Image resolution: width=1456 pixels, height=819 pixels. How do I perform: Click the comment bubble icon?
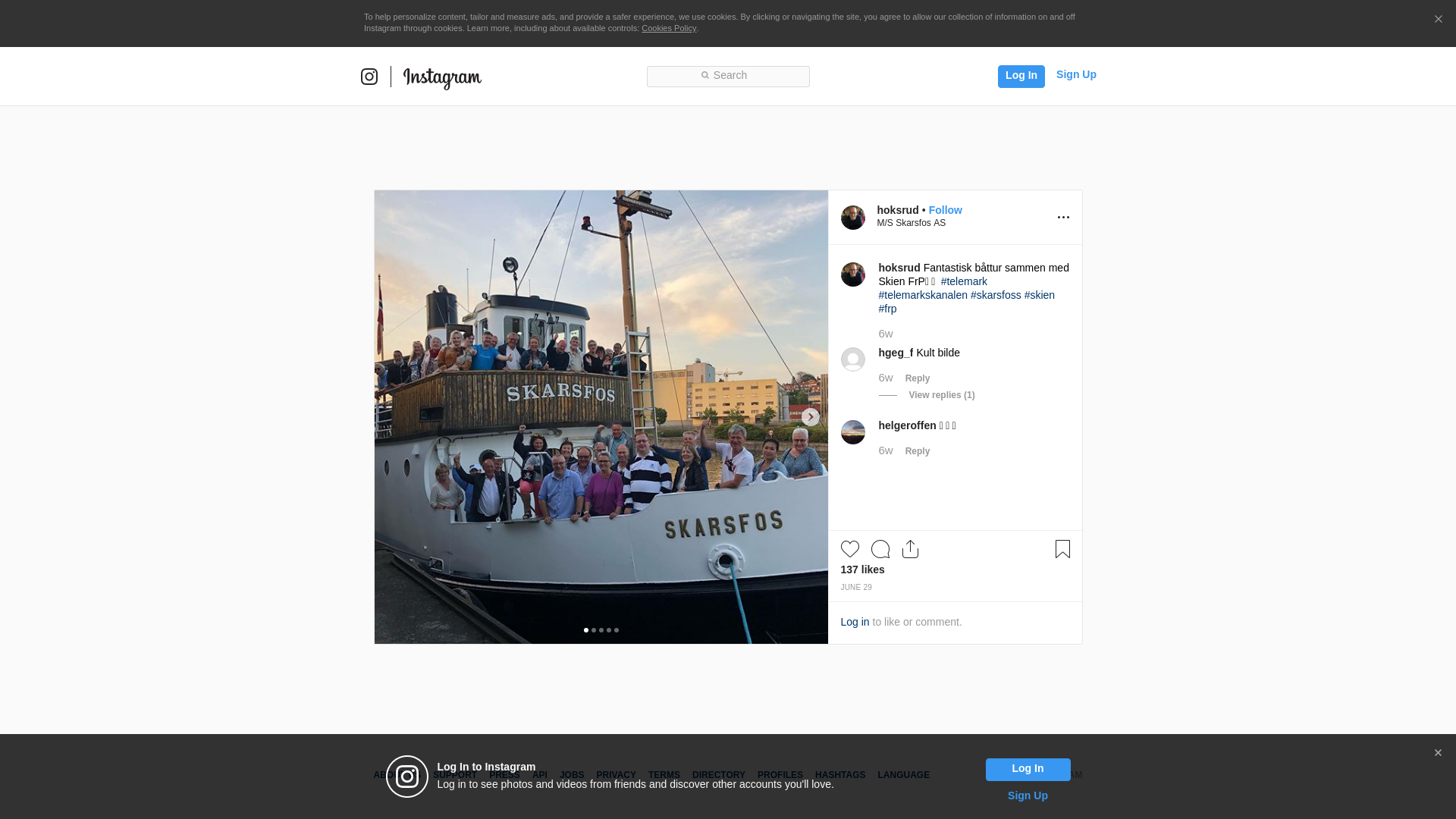tap(880, 549)
